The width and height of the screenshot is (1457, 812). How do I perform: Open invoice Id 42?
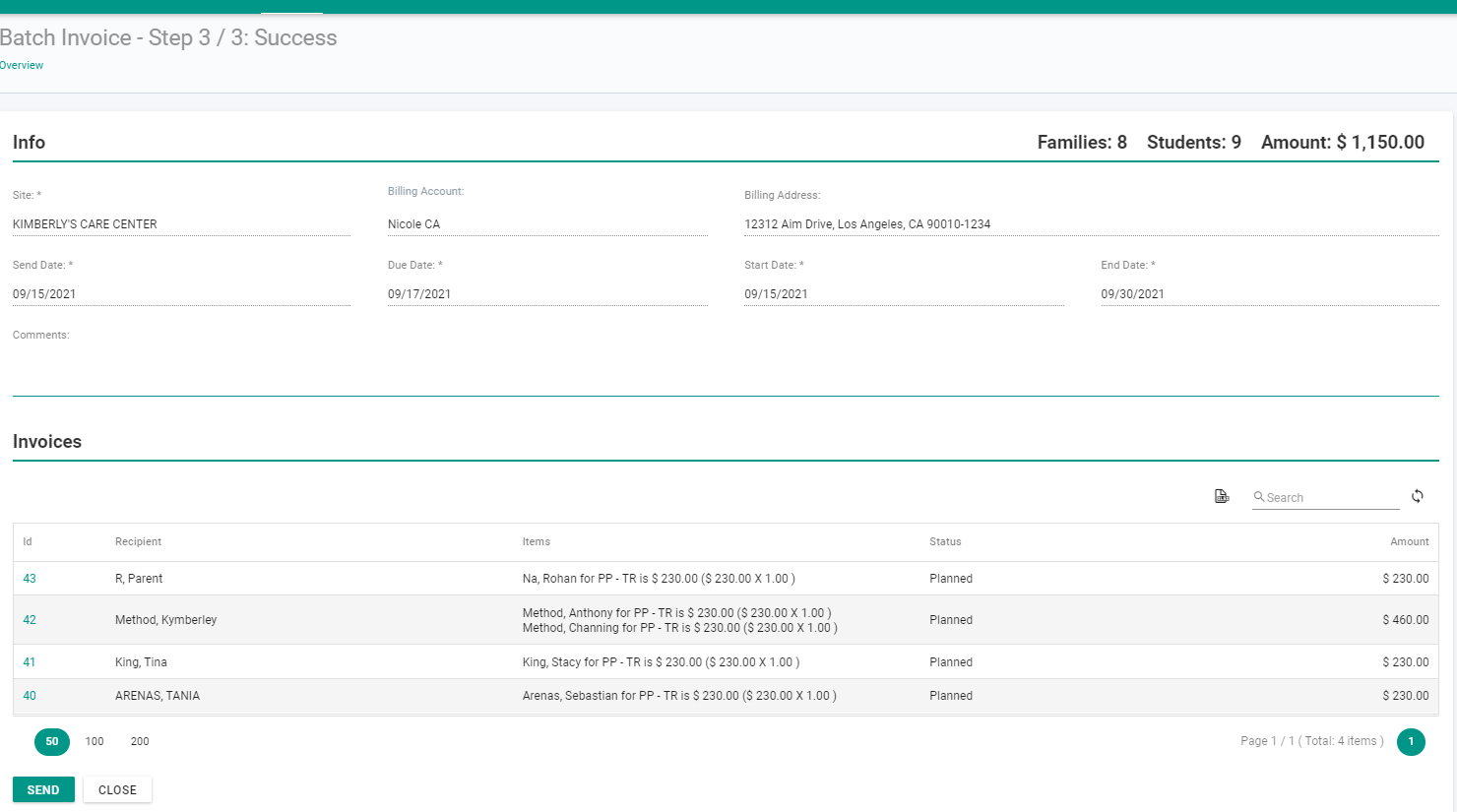[x=30, y=620]
